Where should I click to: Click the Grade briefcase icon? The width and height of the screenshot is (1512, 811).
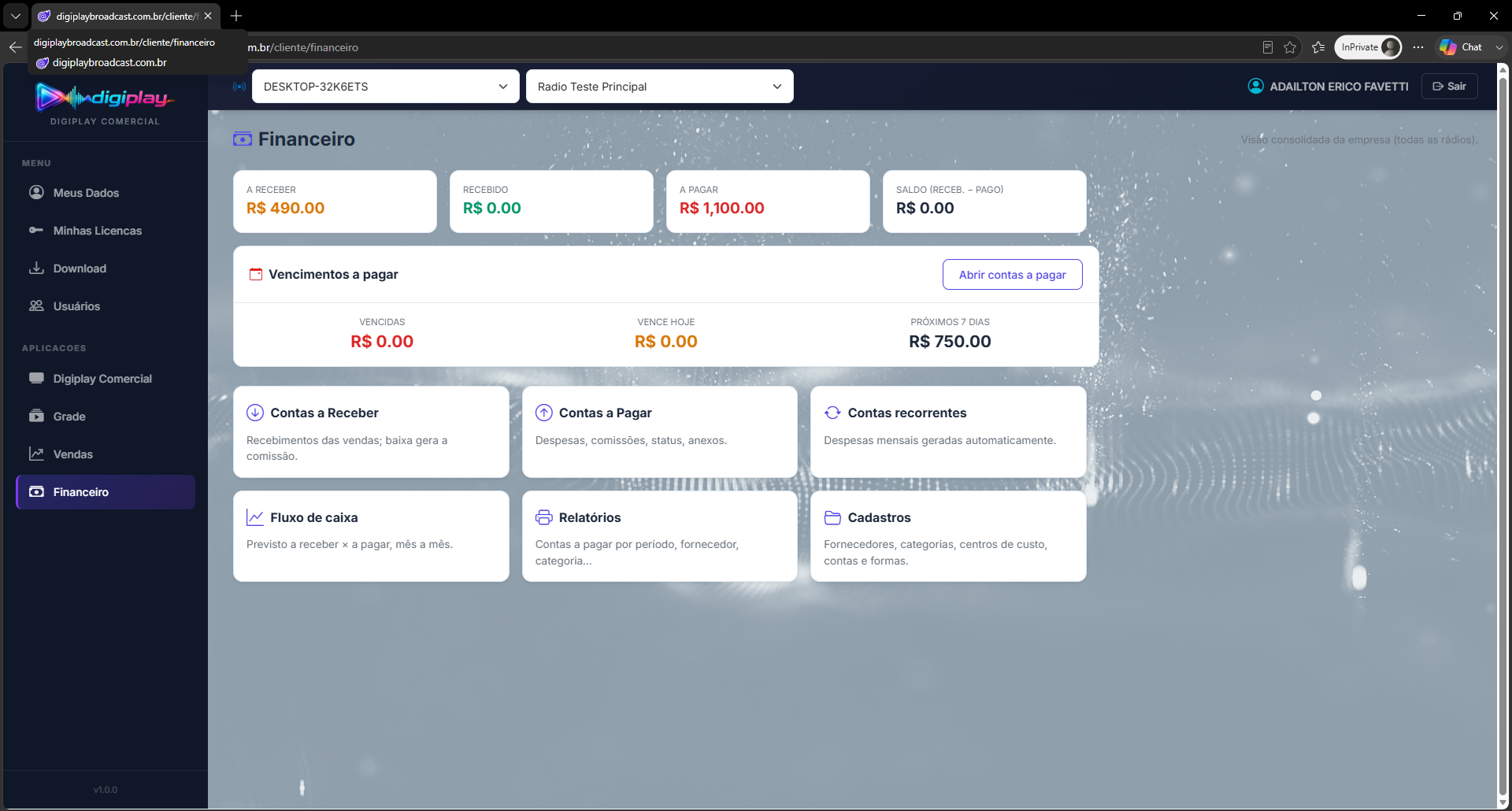(x=36, y=416)
